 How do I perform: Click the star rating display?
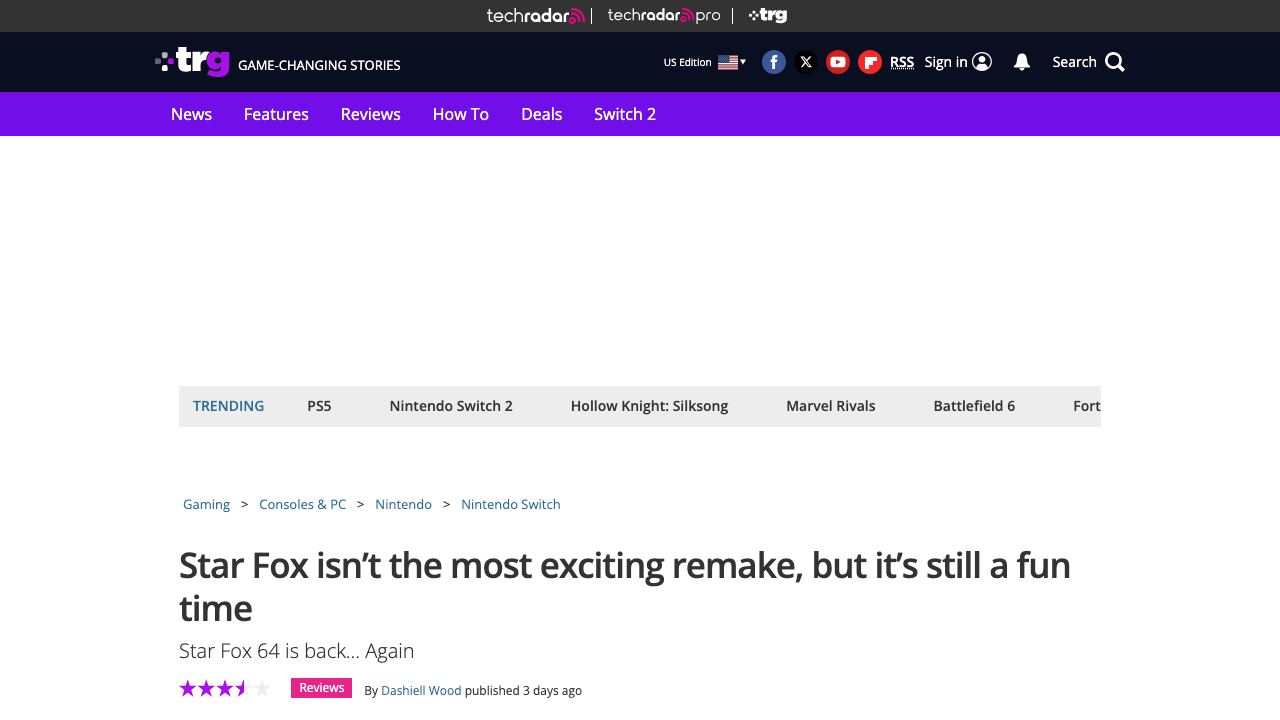[225, 688]
